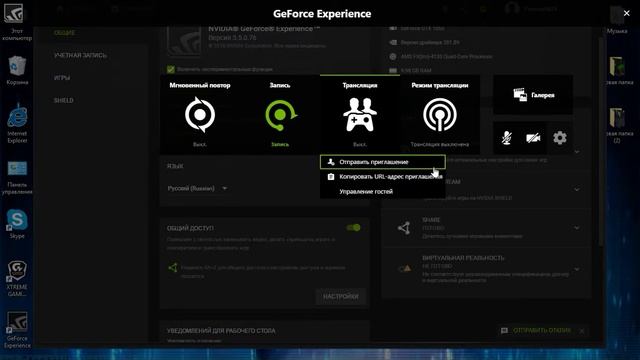
Task: Select the Игры sidebar tab
Action: (62, 78)
